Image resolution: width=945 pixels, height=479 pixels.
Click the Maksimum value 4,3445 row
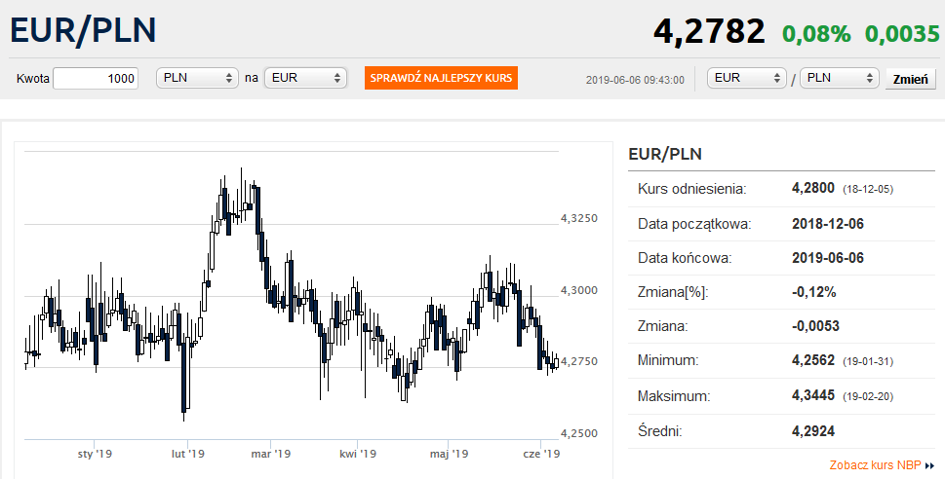[782, 396]
